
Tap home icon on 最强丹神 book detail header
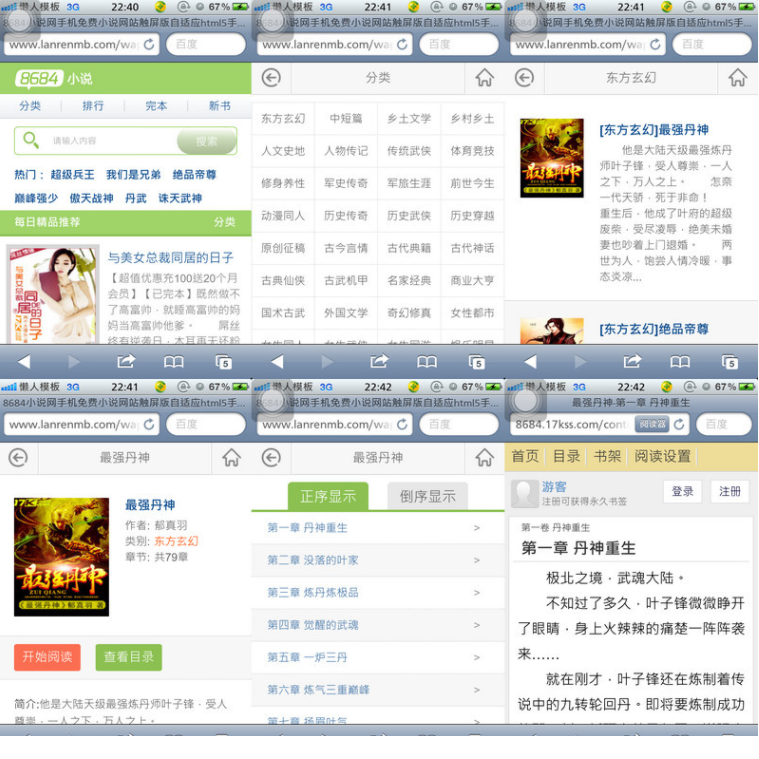[231, 457]
